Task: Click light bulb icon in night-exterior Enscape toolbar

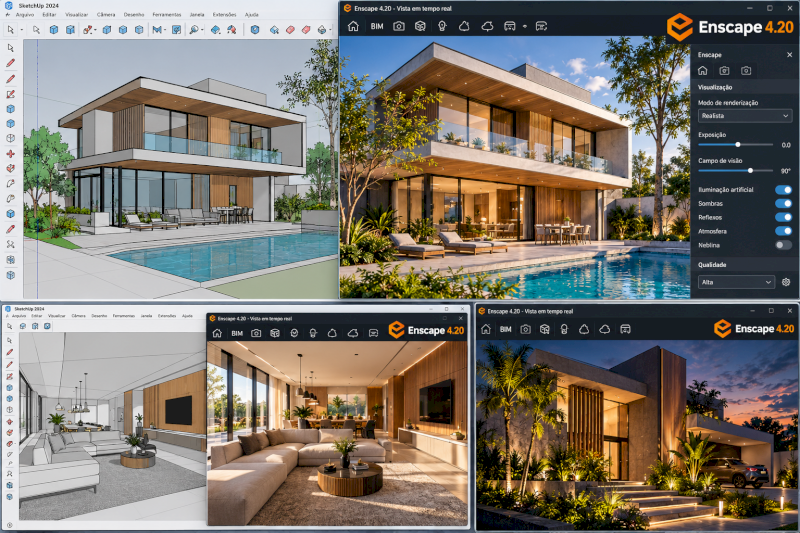Action: [564, 329]
